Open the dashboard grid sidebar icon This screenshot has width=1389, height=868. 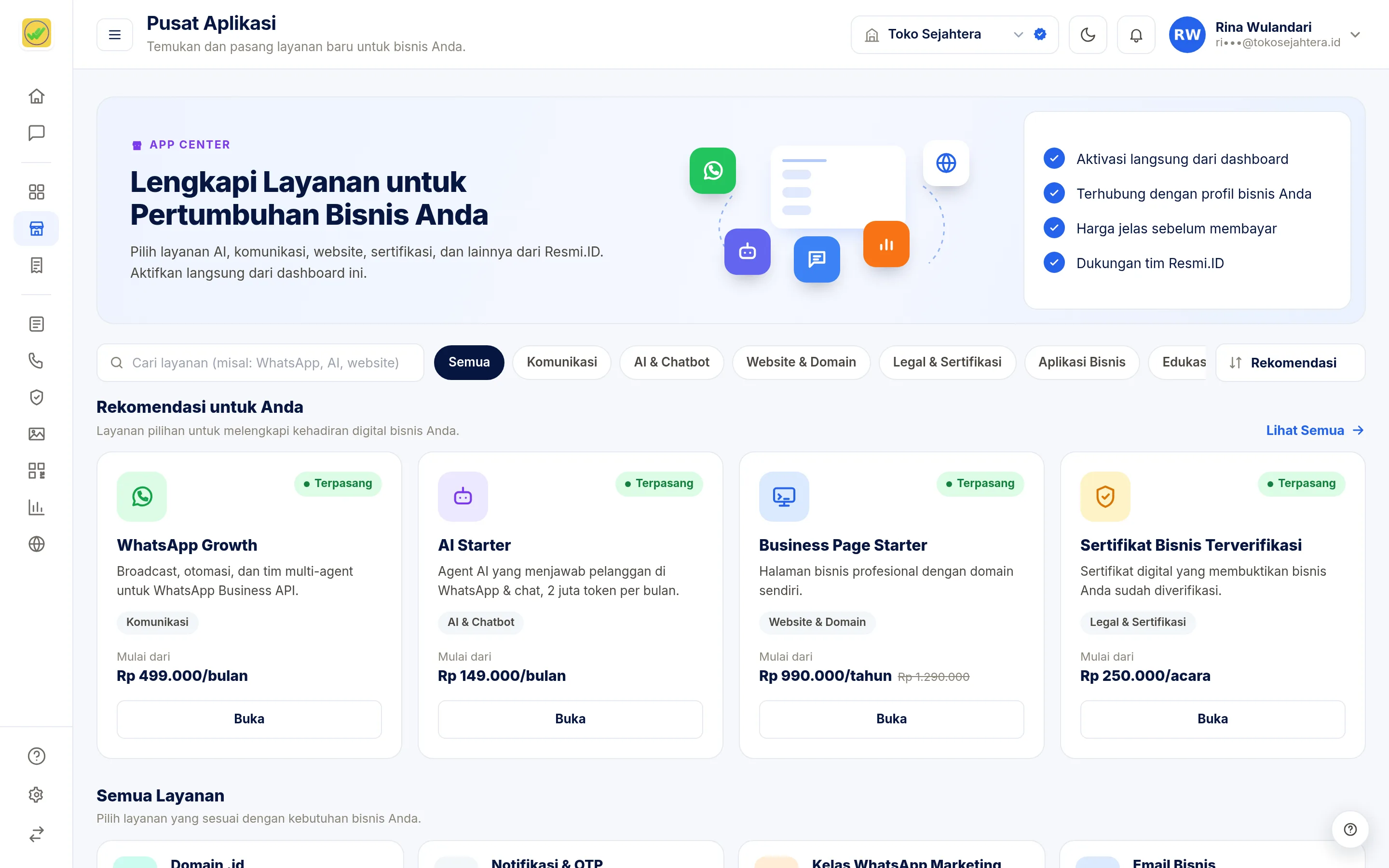click(36, 192)
